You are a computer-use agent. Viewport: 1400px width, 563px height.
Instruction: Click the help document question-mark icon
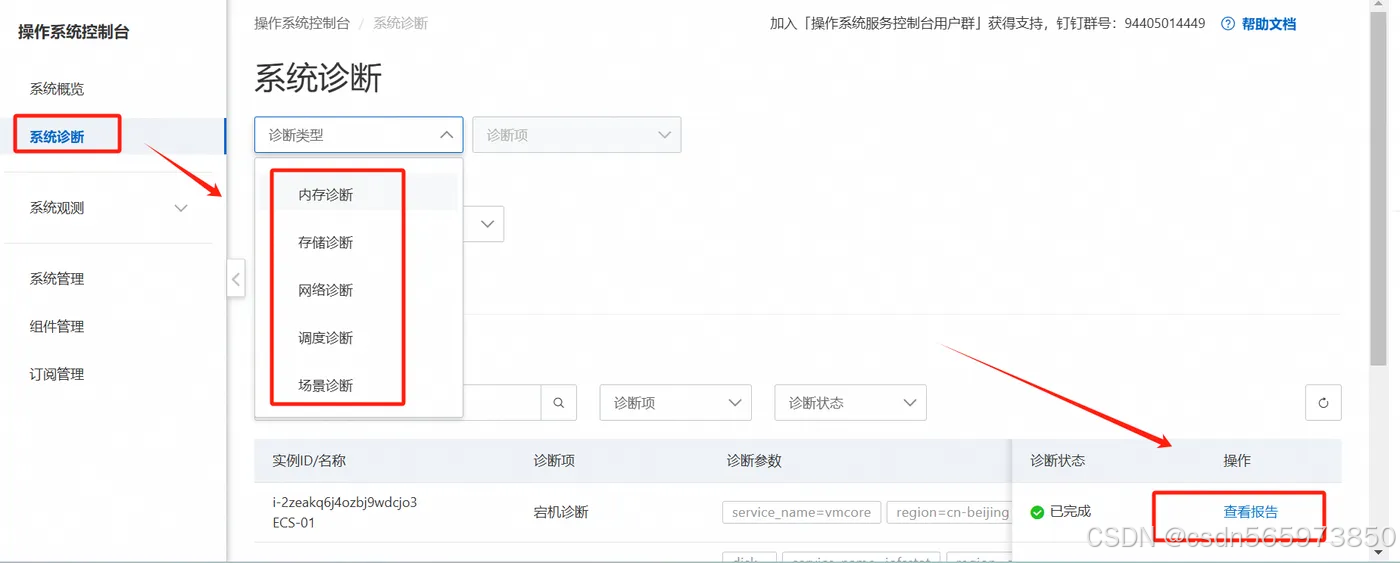point(1228,24)
